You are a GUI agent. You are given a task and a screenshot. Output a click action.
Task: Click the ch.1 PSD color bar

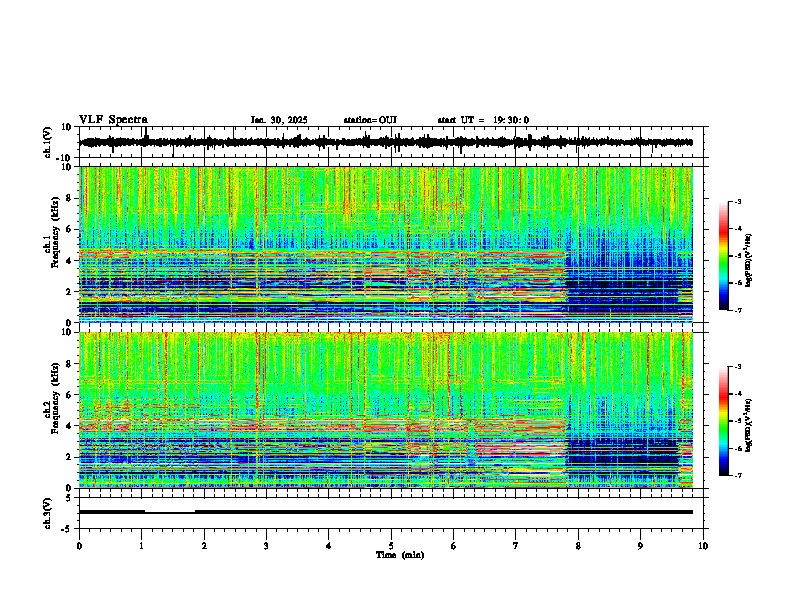(724, 256)
